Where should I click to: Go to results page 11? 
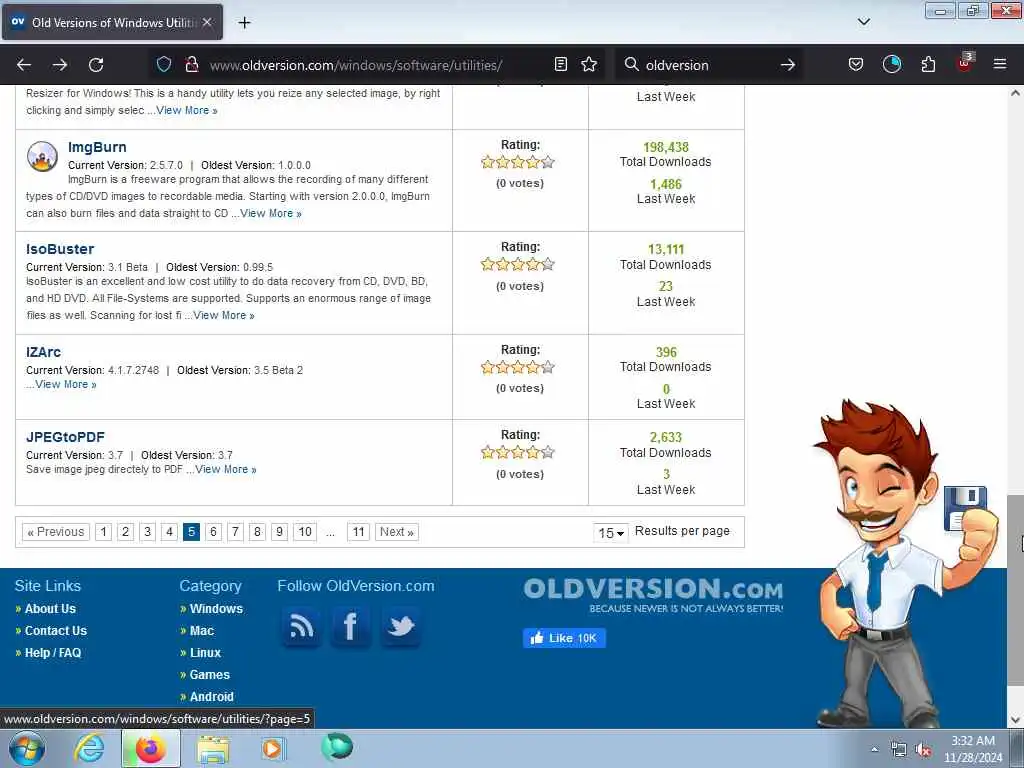coord(359,532)
